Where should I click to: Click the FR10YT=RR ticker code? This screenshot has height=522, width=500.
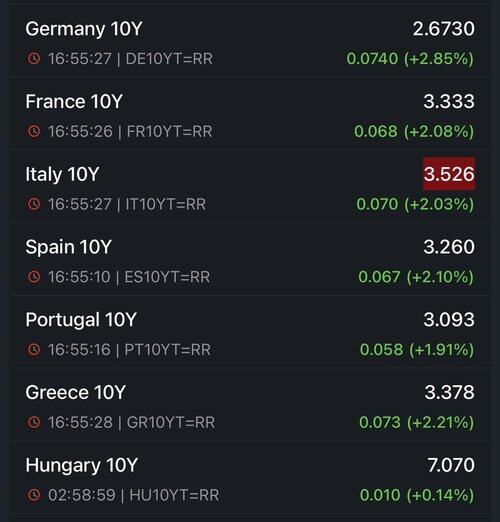pos(169,131)
